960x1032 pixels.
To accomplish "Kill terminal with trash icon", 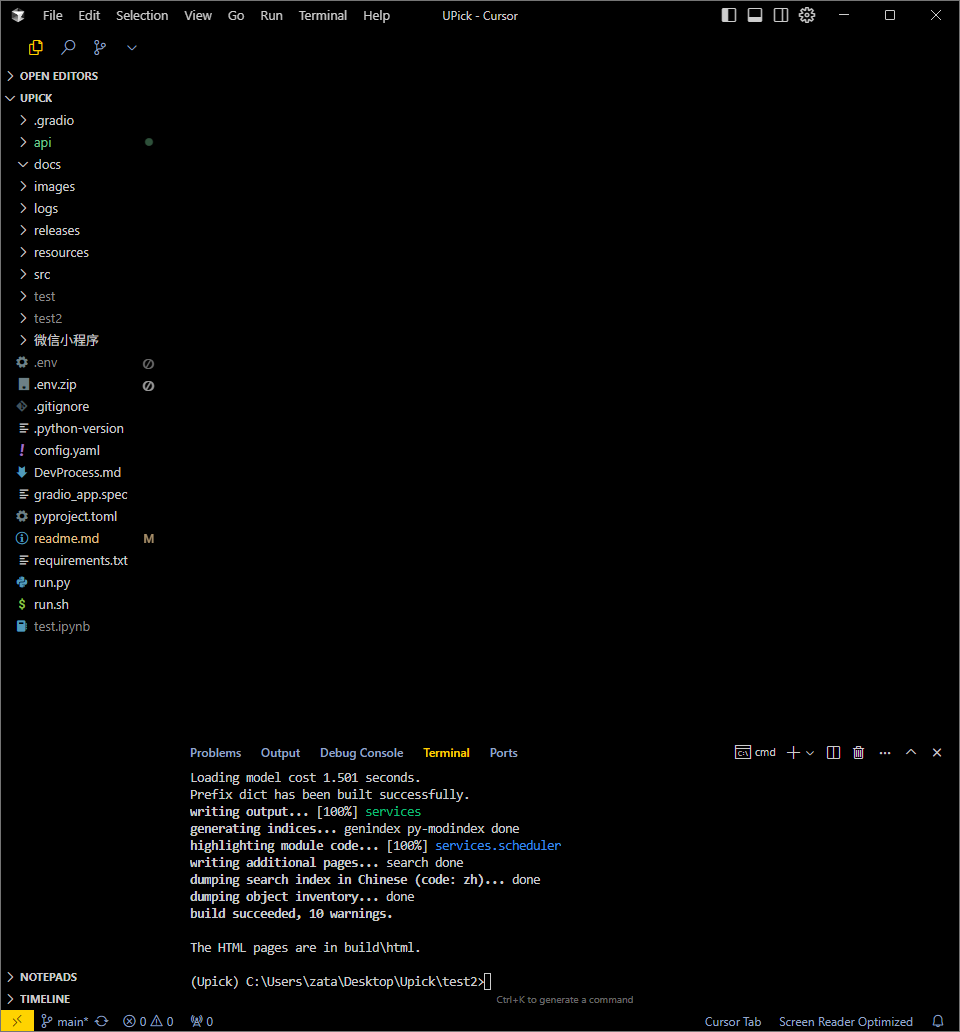I will (859, 752).
